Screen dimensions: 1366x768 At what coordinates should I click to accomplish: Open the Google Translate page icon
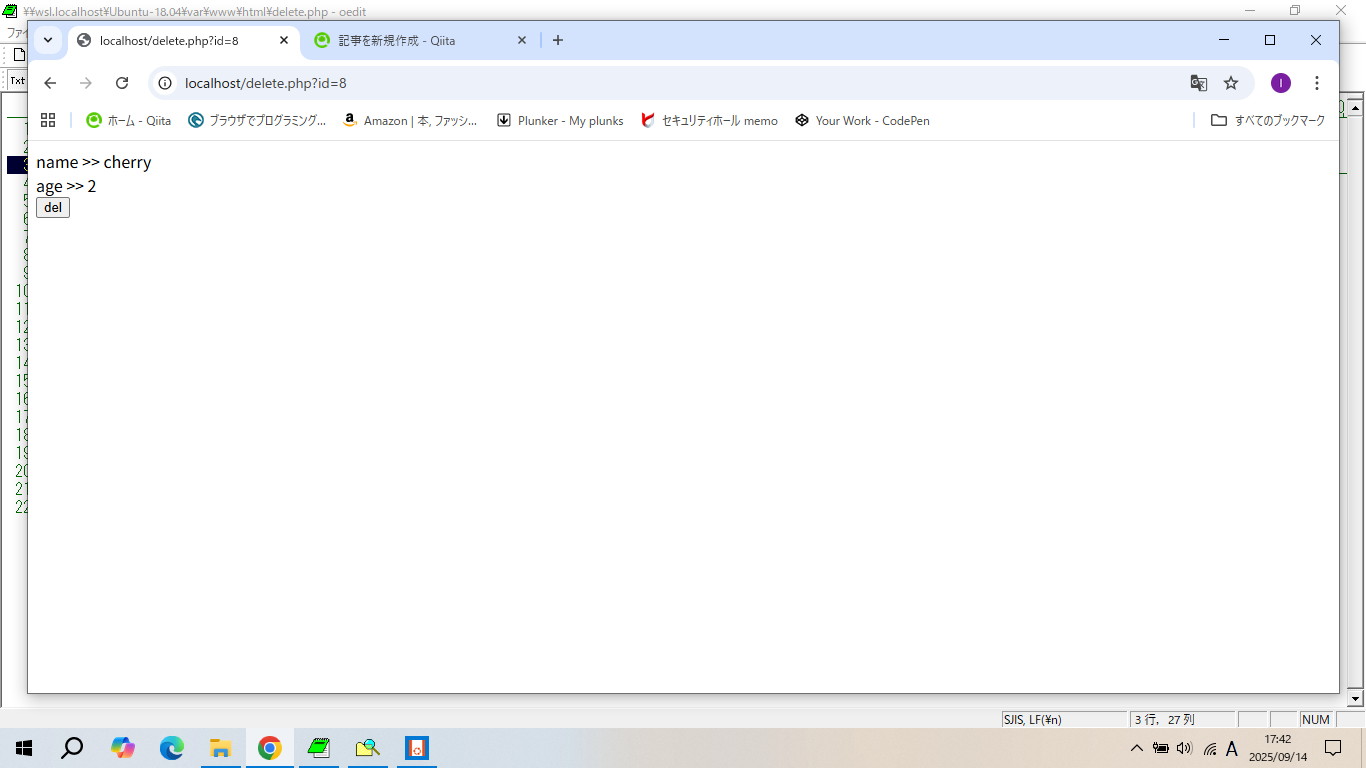(x=1198, y=83)
